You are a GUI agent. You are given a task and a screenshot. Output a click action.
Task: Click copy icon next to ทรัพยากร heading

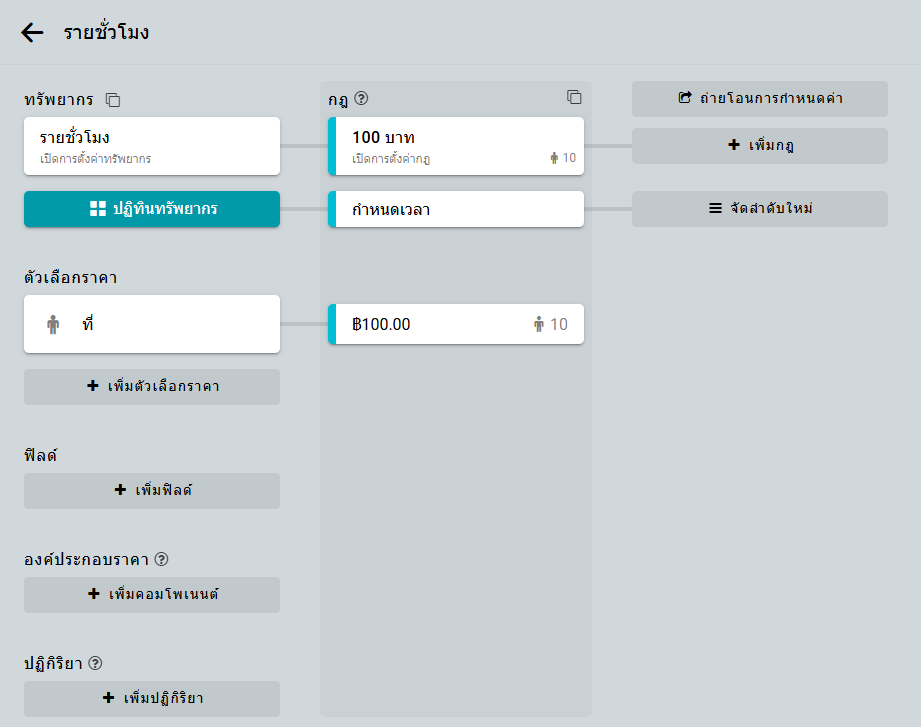pyautogui.click(x=114, y=100)
